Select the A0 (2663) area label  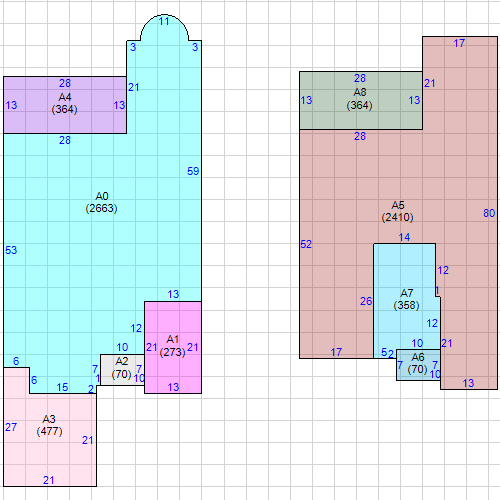(101, 202)
